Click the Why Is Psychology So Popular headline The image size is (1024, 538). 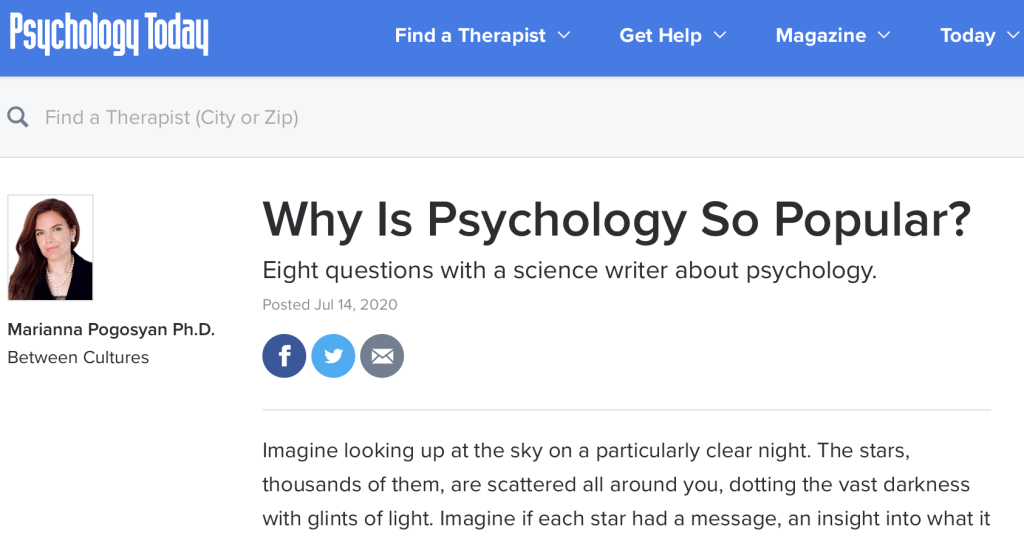(x=616, y=220)
